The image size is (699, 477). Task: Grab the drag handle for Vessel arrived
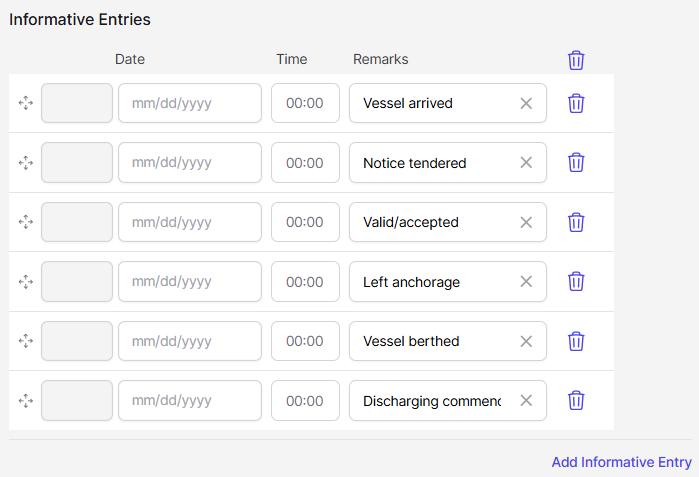point(26,103)
